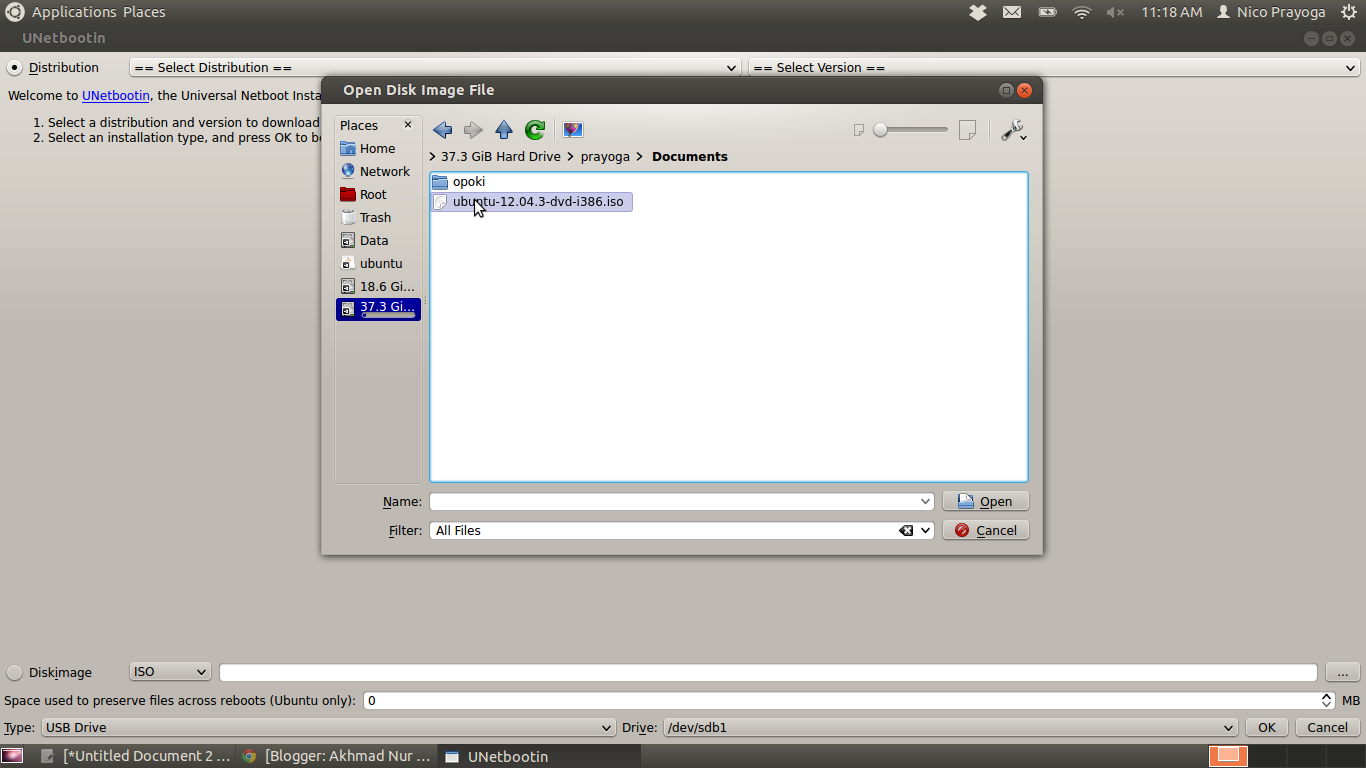Click the large icon-size zoom icon

click(967, 130)
